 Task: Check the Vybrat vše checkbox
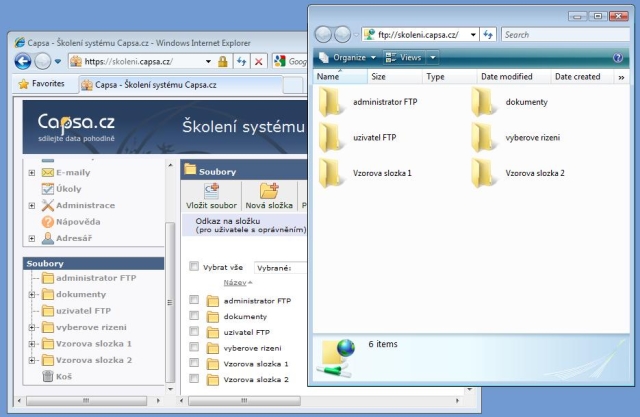click(194, 266)
